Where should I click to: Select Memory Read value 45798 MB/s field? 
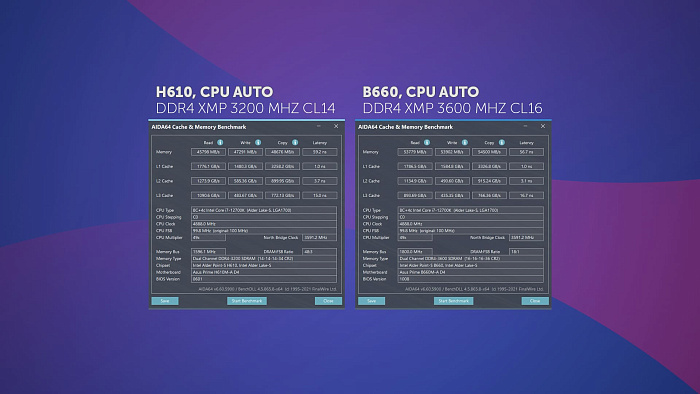208,152
